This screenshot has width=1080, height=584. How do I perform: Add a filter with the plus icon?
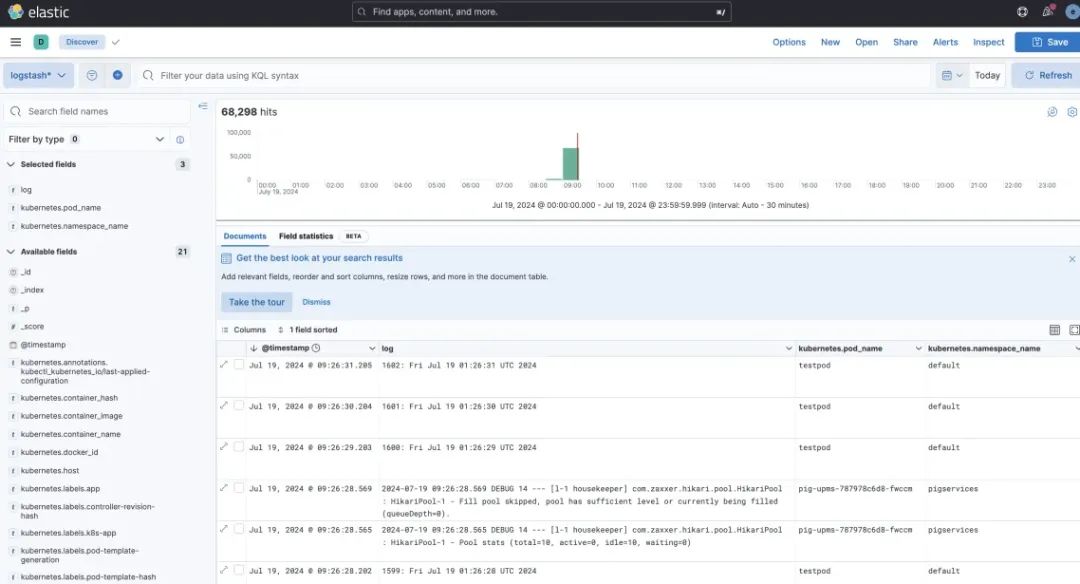point(118,75)
